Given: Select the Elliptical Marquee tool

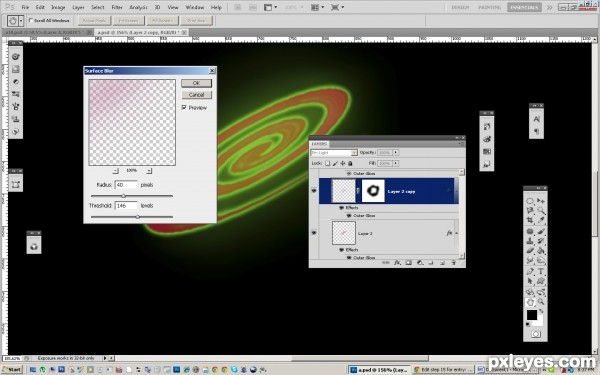Looking at the screenshot, I should click(x=530, y=201).
